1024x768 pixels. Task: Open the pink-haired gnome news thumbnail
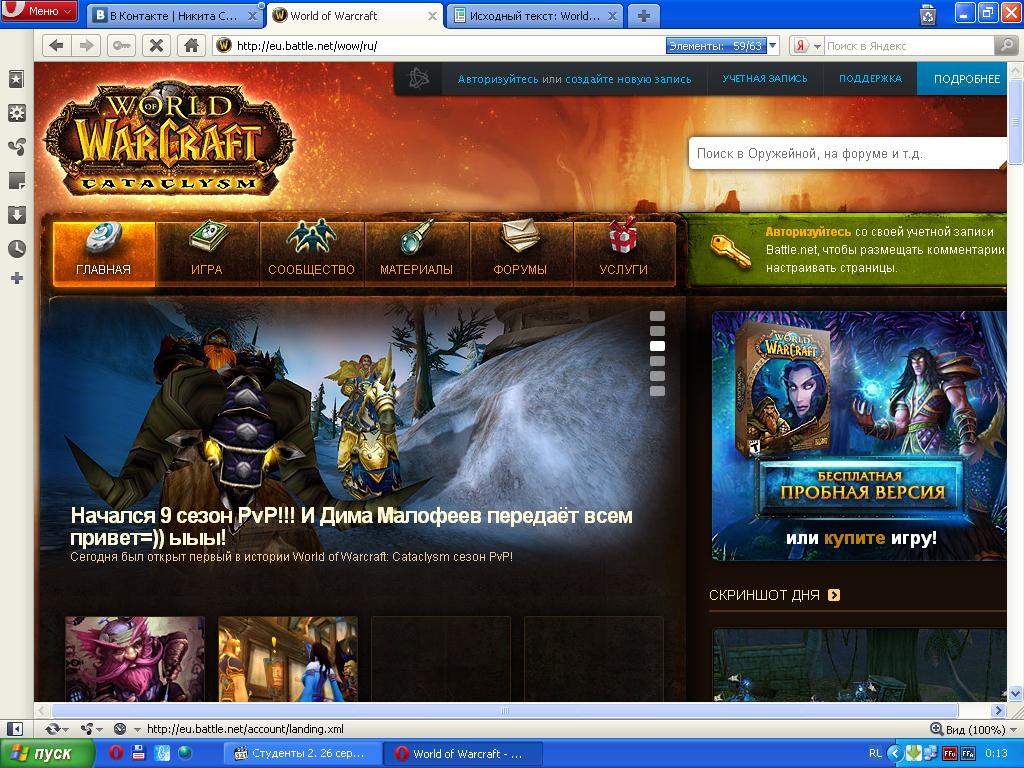point(135,658)
